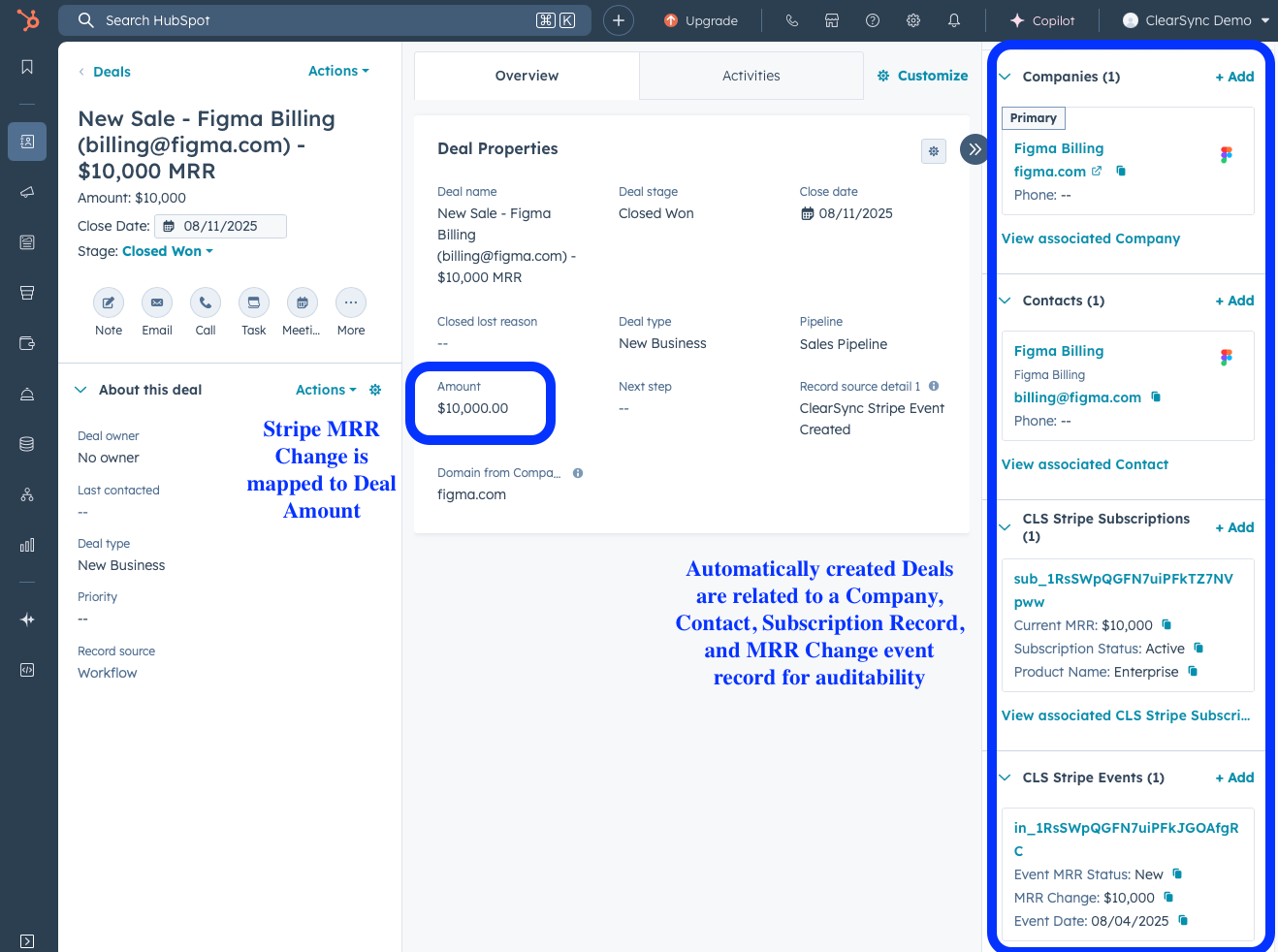Add a contact with the + Add link

pyautogui.click(x=1234, y=301)
